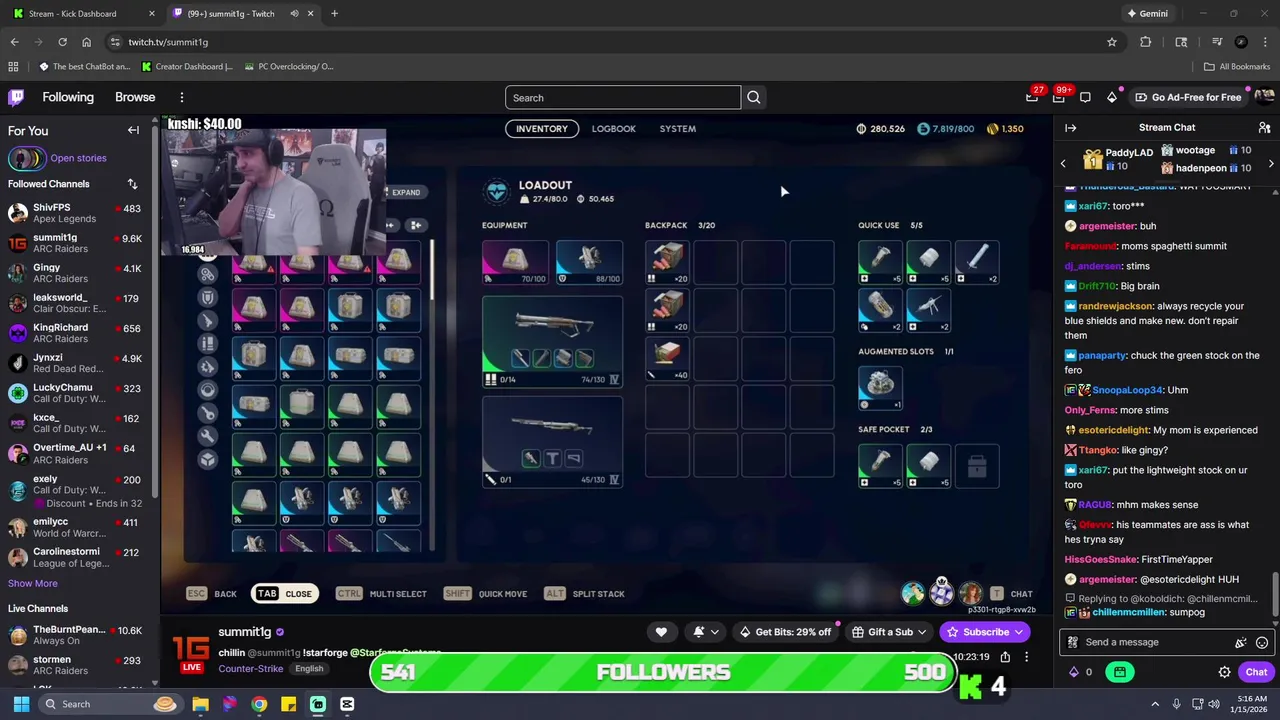Click the Chrome address bar URL
The height and width of the screenshot is (720, 1280).
(x=168, y=42)
